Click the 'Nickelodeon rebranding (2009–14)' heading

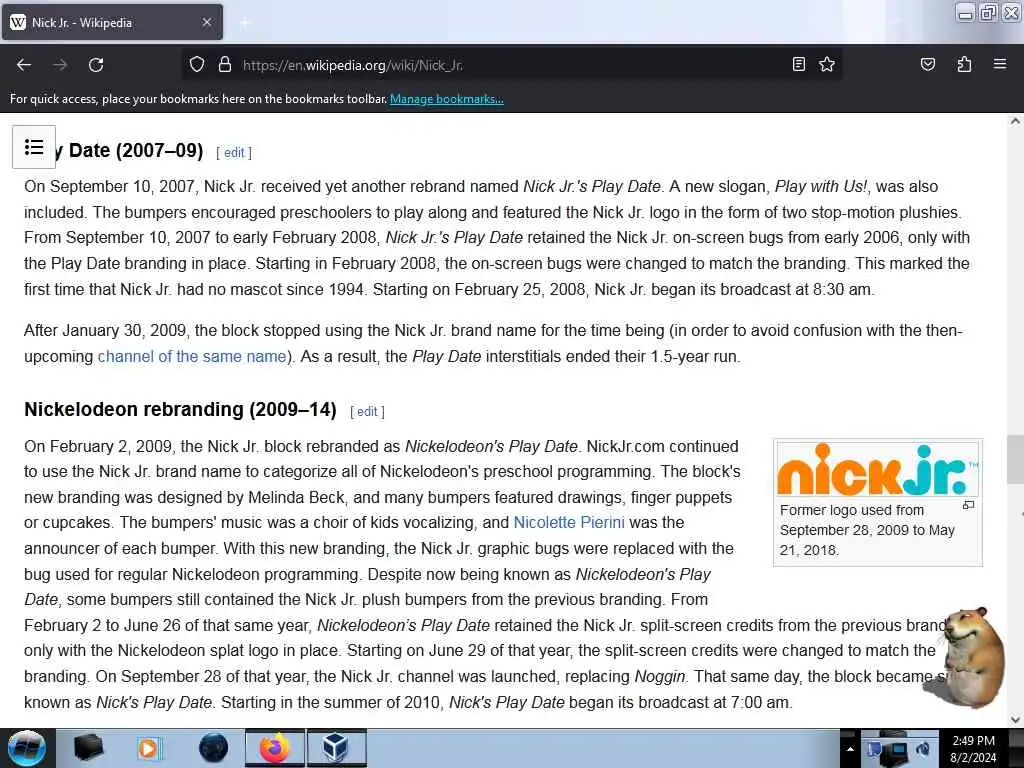pyautogui.click(x=180, y=409)
